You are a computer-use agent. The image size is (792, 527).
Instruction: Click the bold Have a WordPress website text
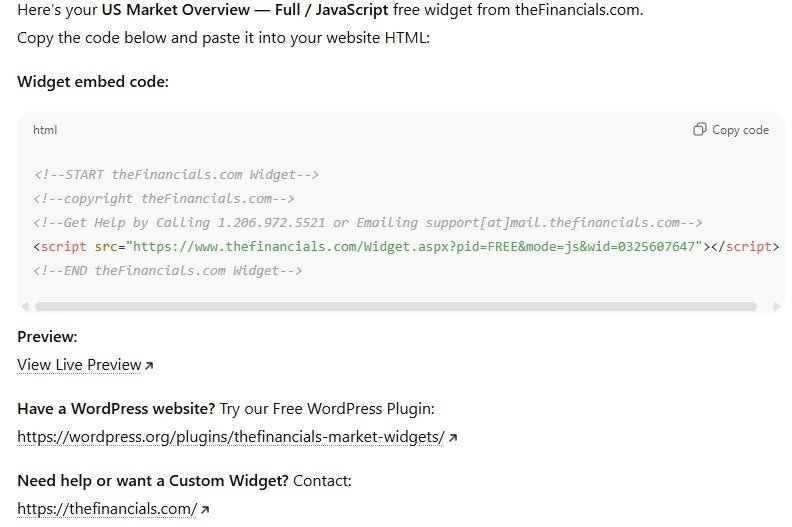pos(116,409)
